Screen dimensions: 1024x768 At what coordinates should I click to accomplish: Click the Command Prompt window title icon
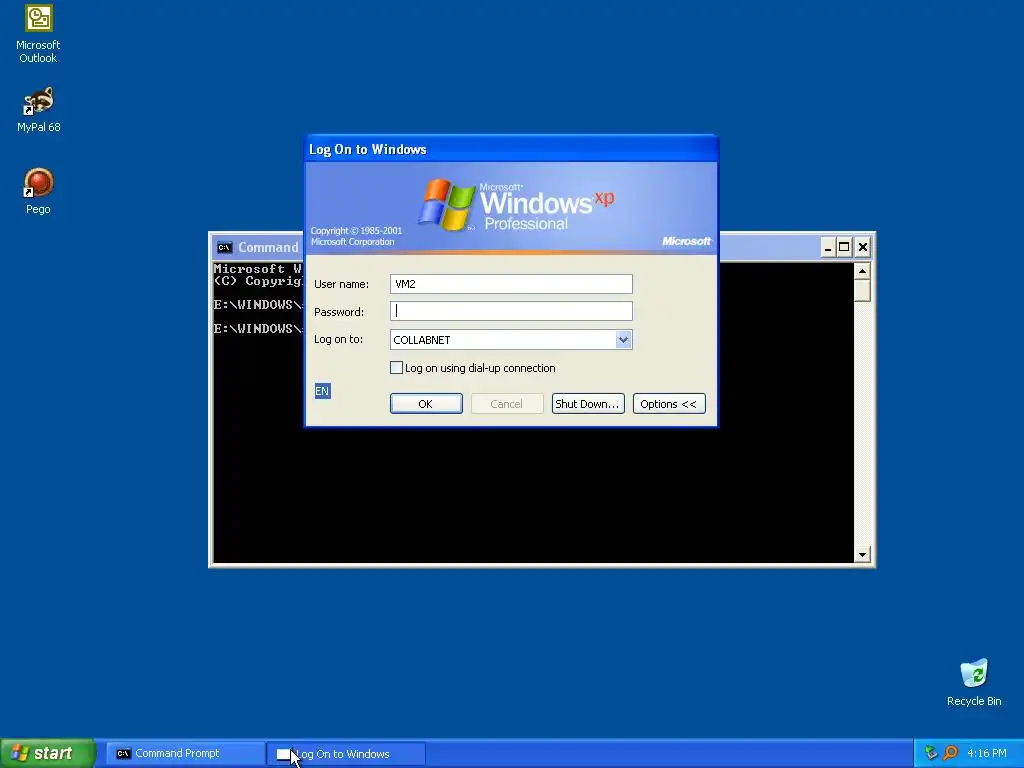(x=224, y=248)
